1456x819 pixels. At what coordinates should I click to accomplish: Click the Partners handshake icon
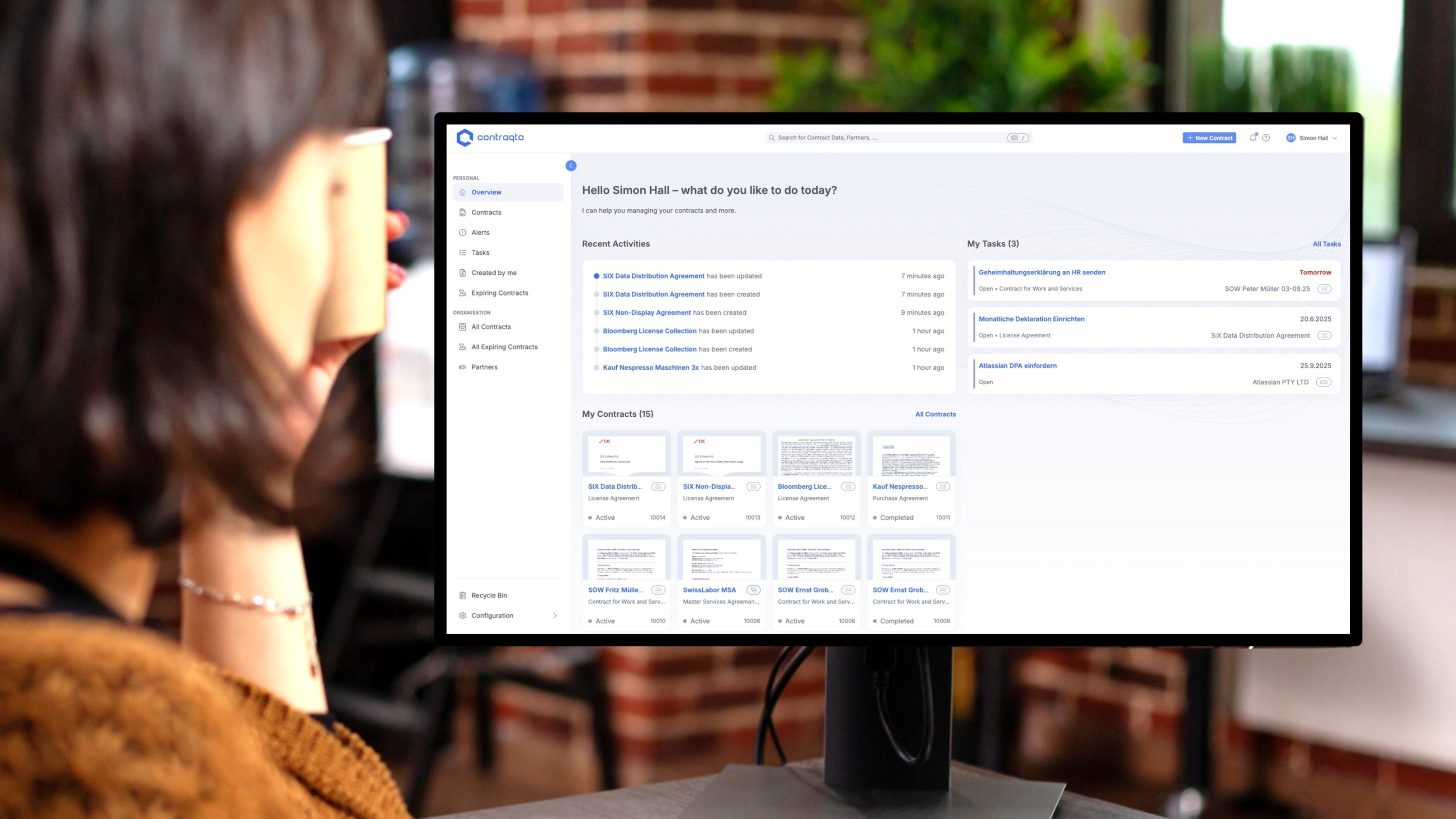[462, 367]
